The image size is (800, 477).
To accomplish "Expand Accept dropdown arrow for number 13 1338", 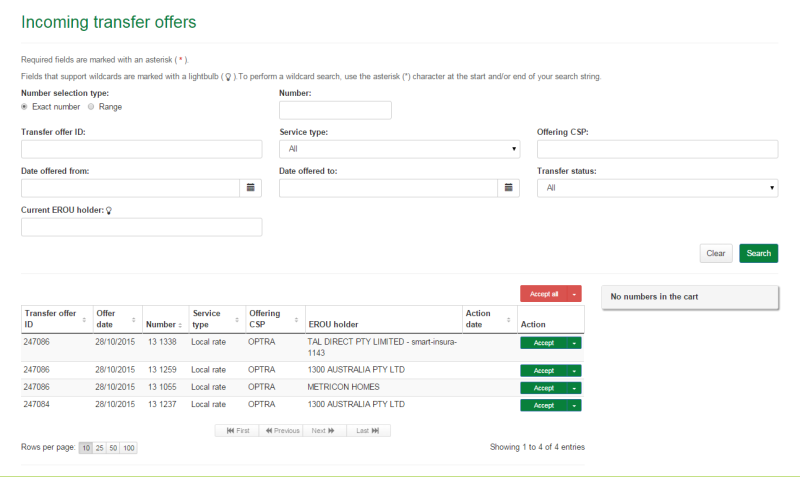I will pyautogui.click(x=574, y=343).
